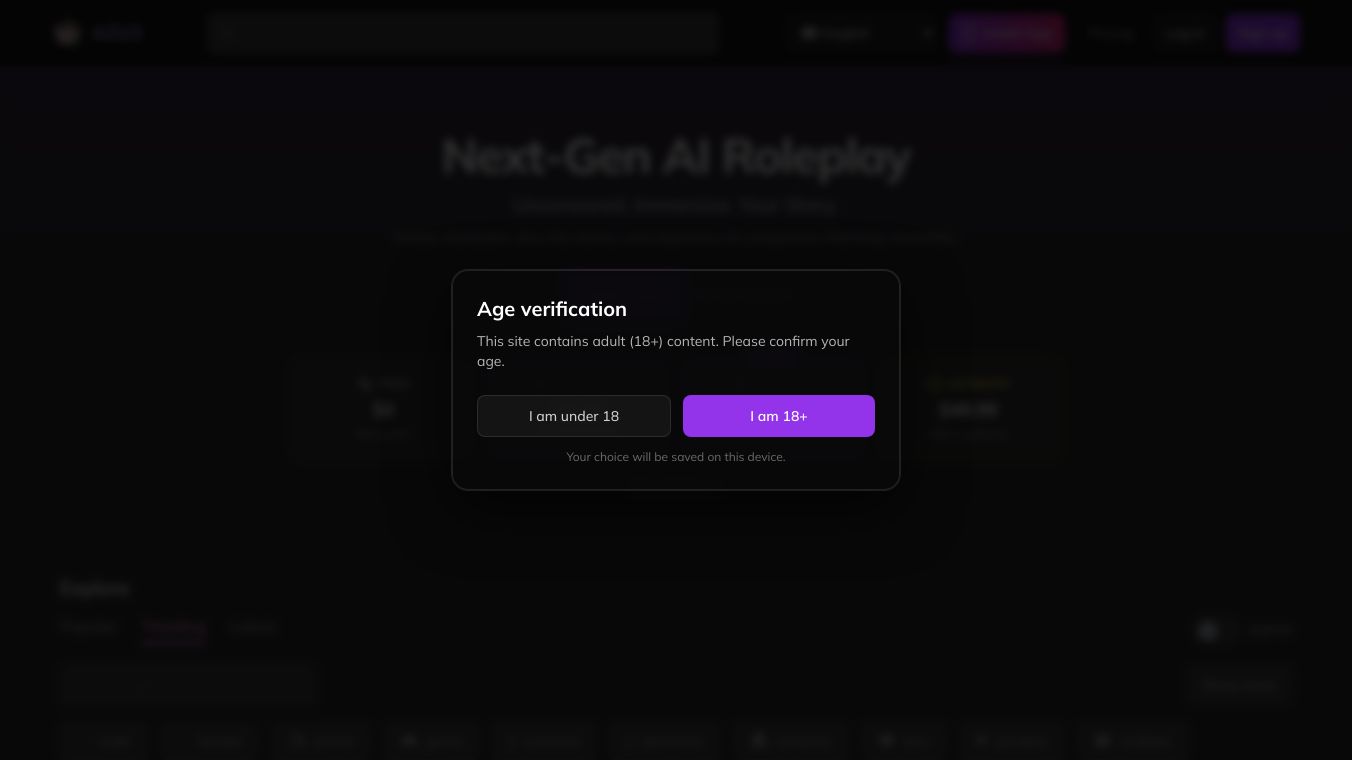Screen dimensions: 1352x760
Task: Switch to the Latest tab under Explore
Action: click(x=252, y=628)
